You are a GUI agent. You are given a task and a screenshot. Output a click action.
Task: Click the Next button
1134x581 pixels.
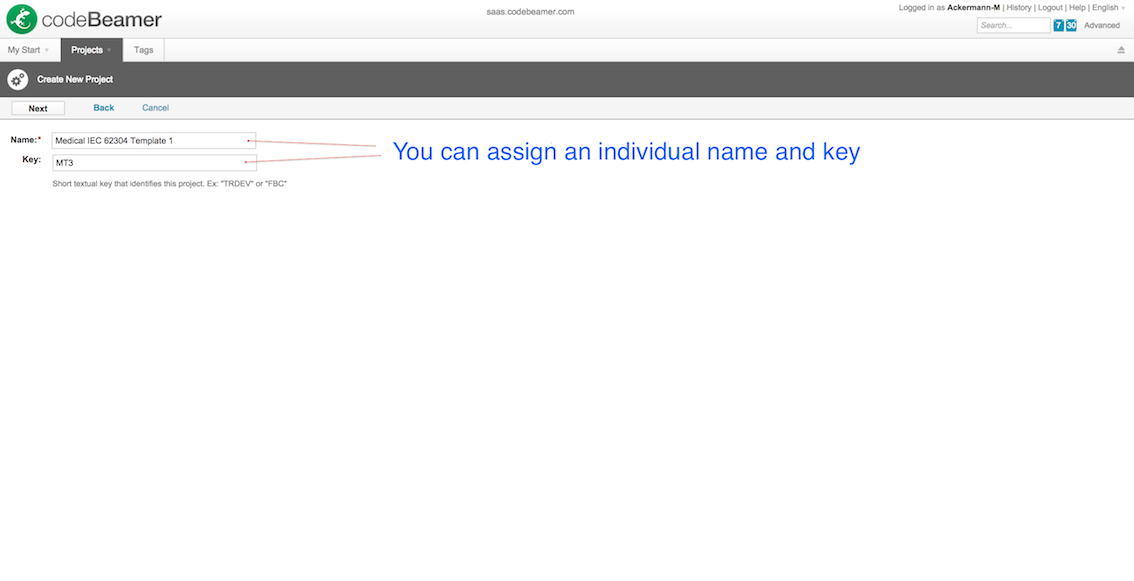[38, 108]
